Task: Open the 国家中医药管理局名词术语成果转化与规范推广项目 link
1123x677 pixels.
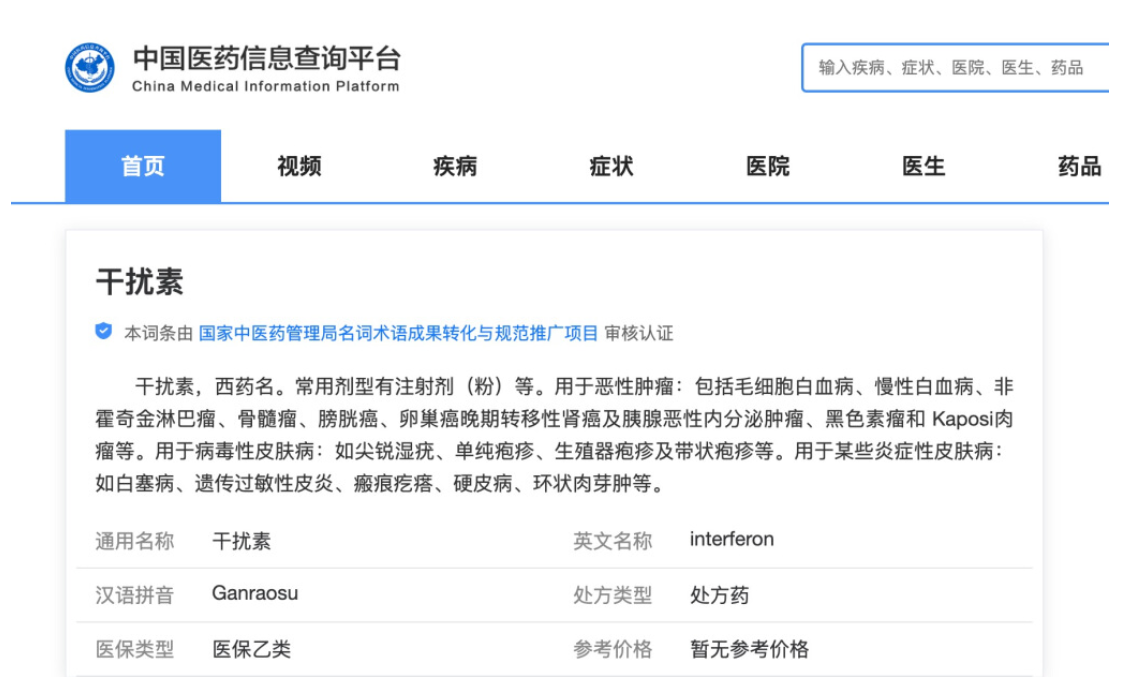Action: point(398,333)
